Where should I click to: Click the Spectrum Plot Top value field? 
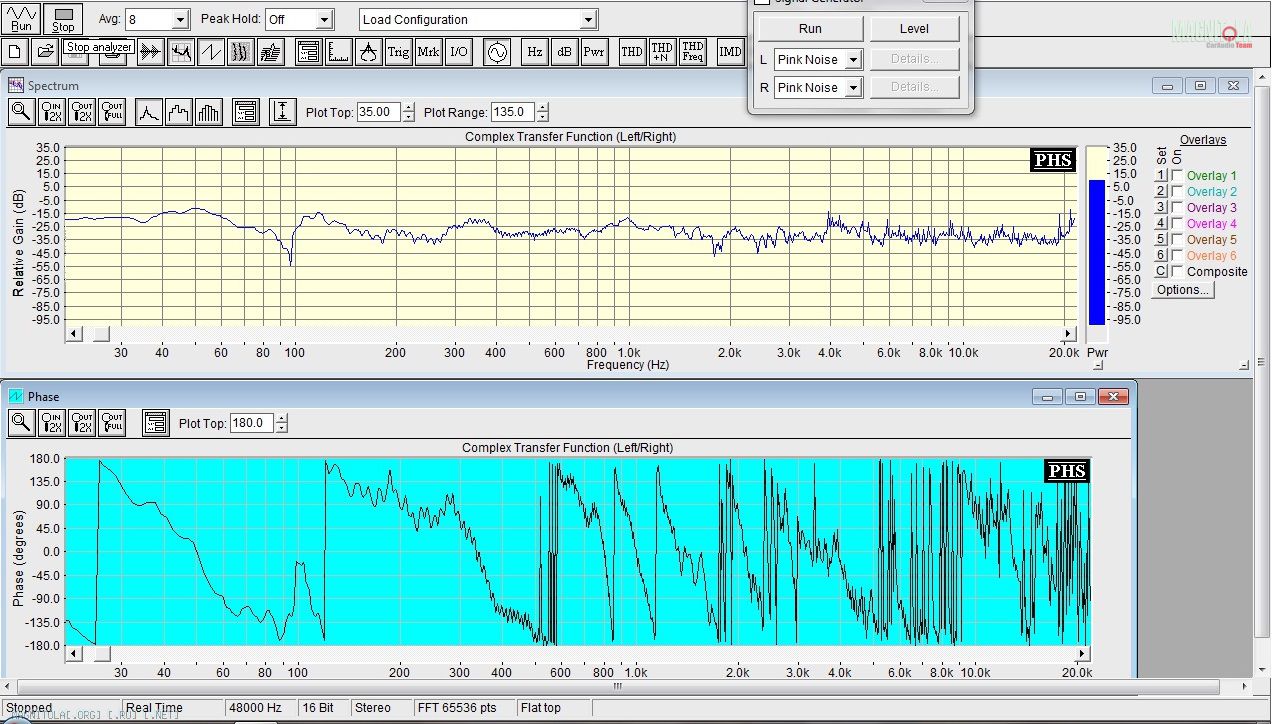378,113
